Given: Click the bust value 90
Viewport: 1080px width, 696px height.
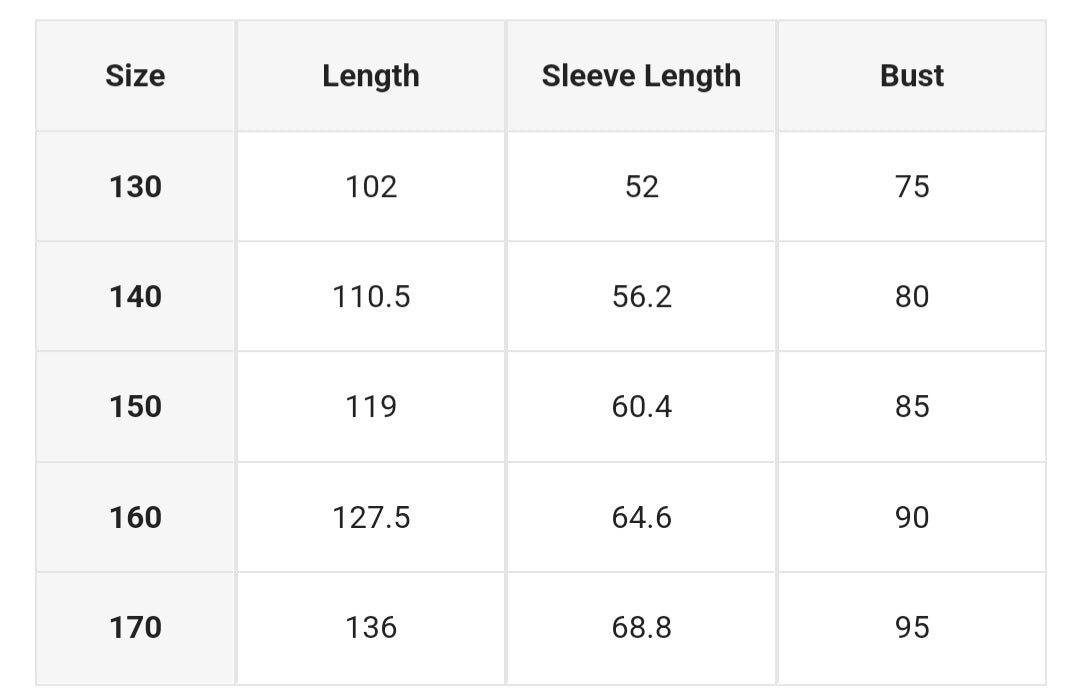Looking at the screenshot, I should 912,518.
